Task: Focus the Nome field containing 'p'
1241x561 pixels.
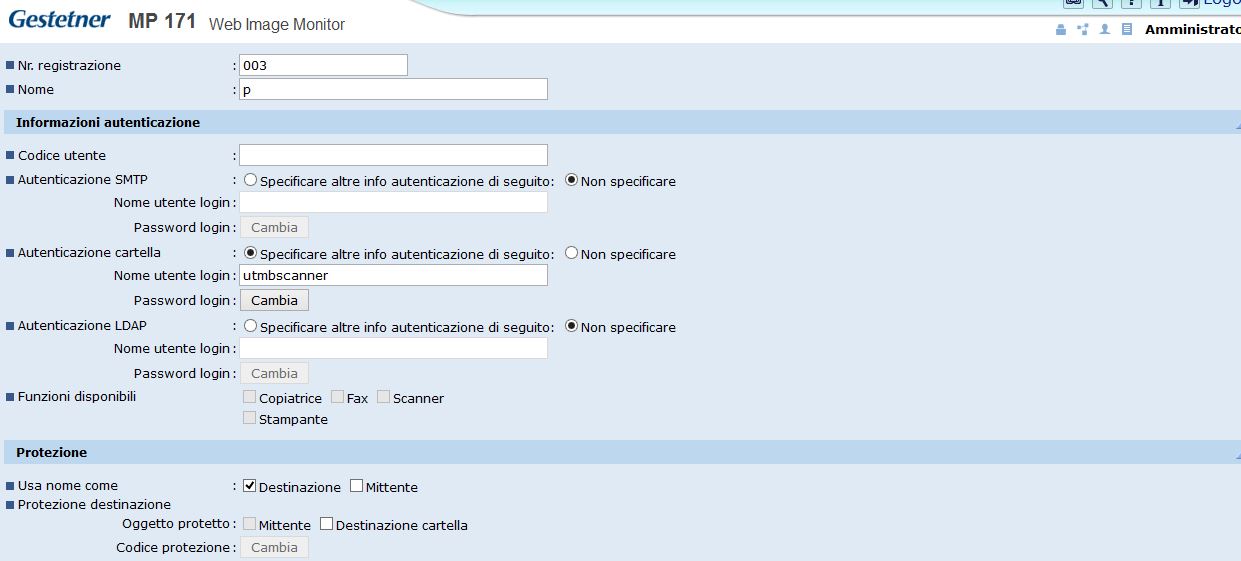Action: coord(393,89)
